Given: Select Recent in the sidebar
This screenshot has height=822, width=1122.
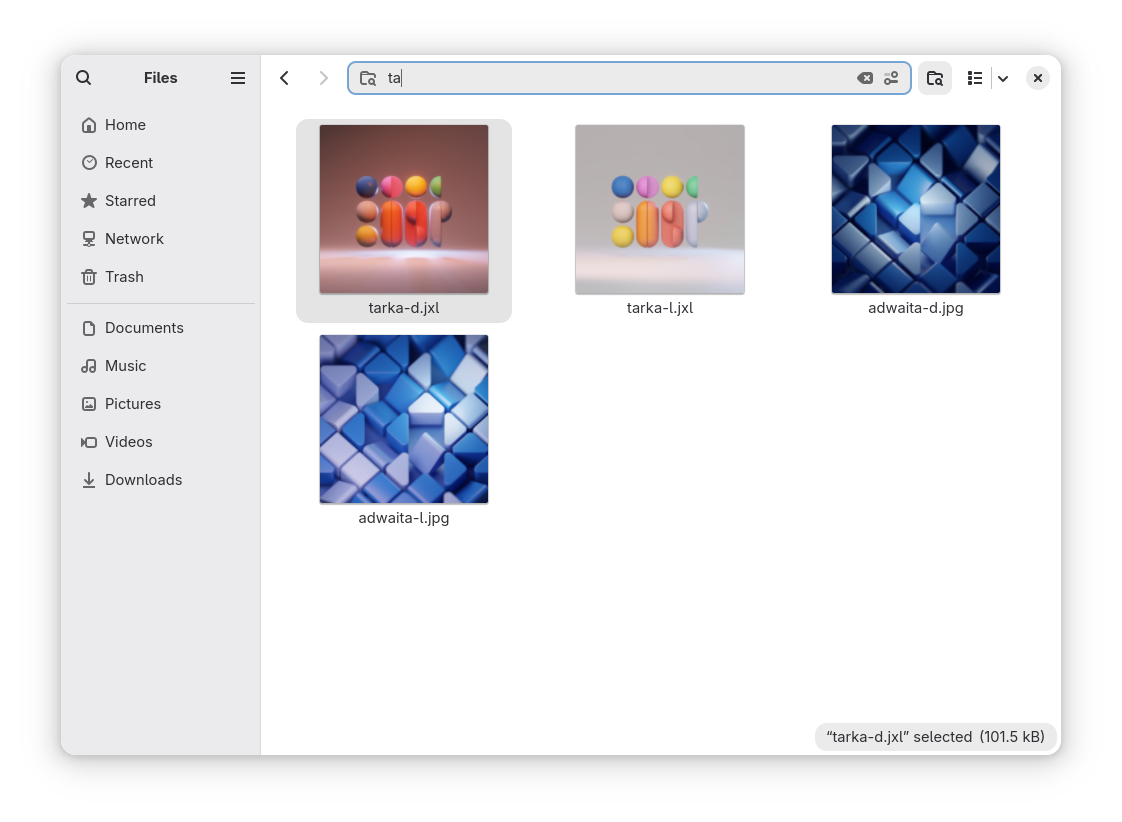Looking at the screenshot, I should 128,163.
